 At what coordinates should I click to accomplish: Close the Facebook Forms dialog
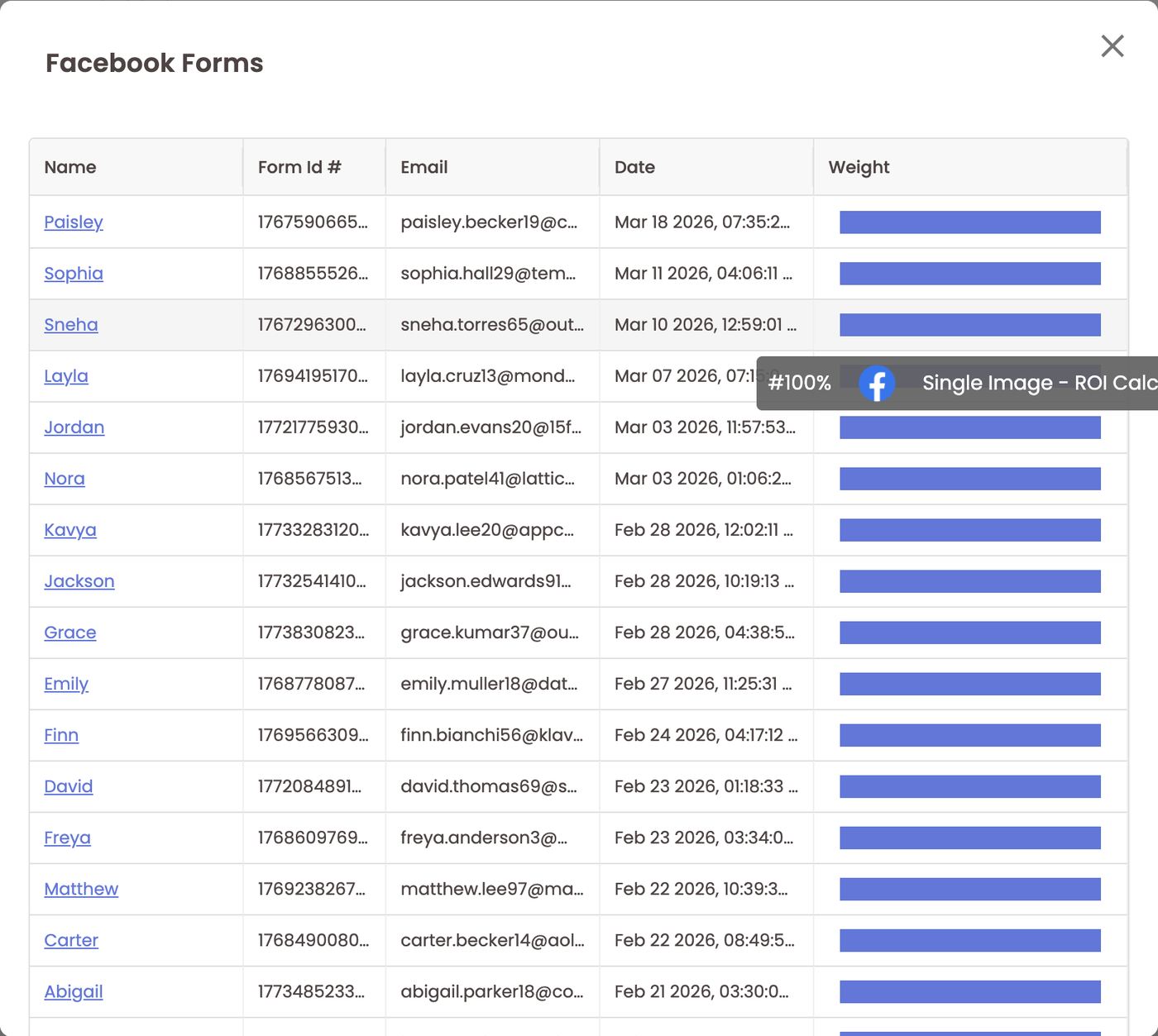pyautogui.click(x=1113, y=46)
